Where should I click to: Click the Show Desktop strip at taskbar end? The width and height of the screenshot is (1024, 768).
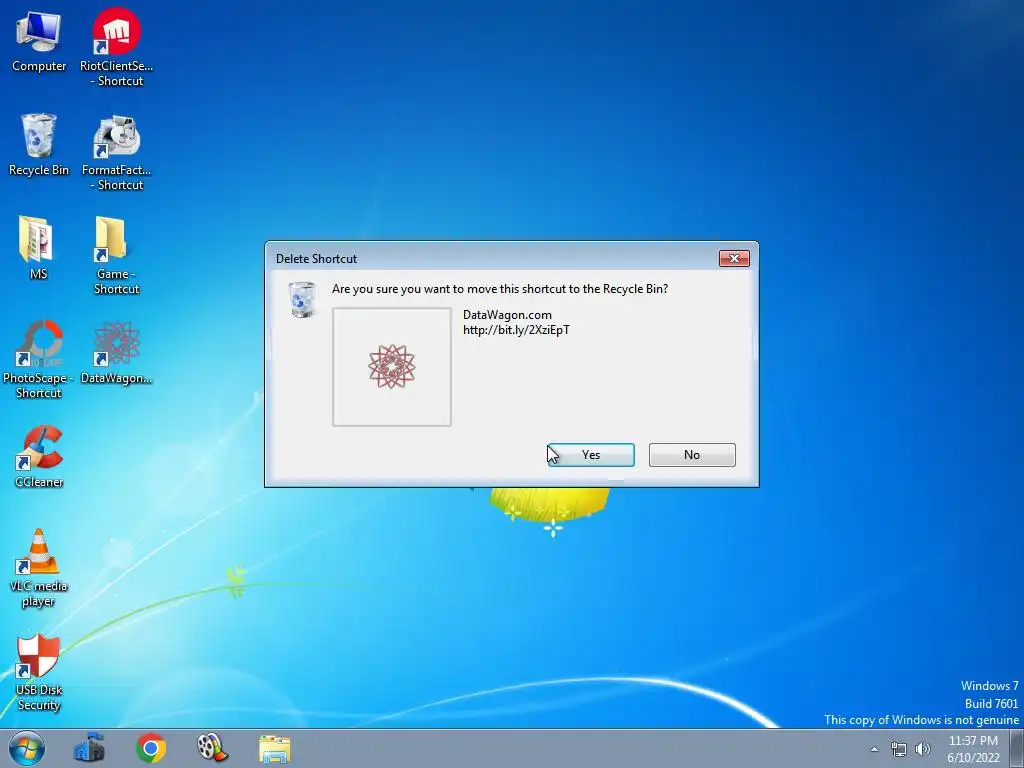point(1016,748)
